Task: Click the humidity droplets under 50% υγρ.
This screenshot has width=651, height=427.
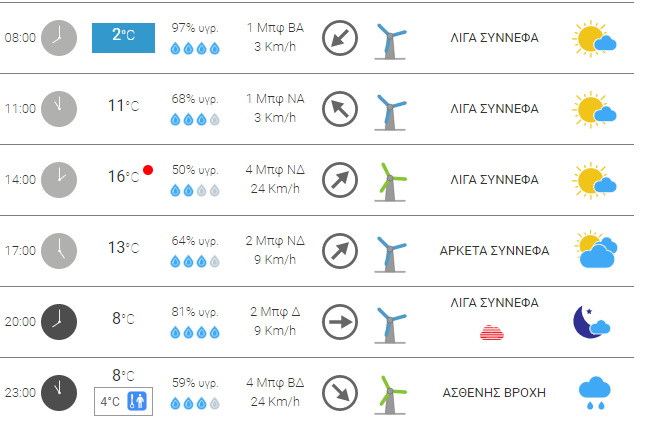Action: click(x=195, y=190)
